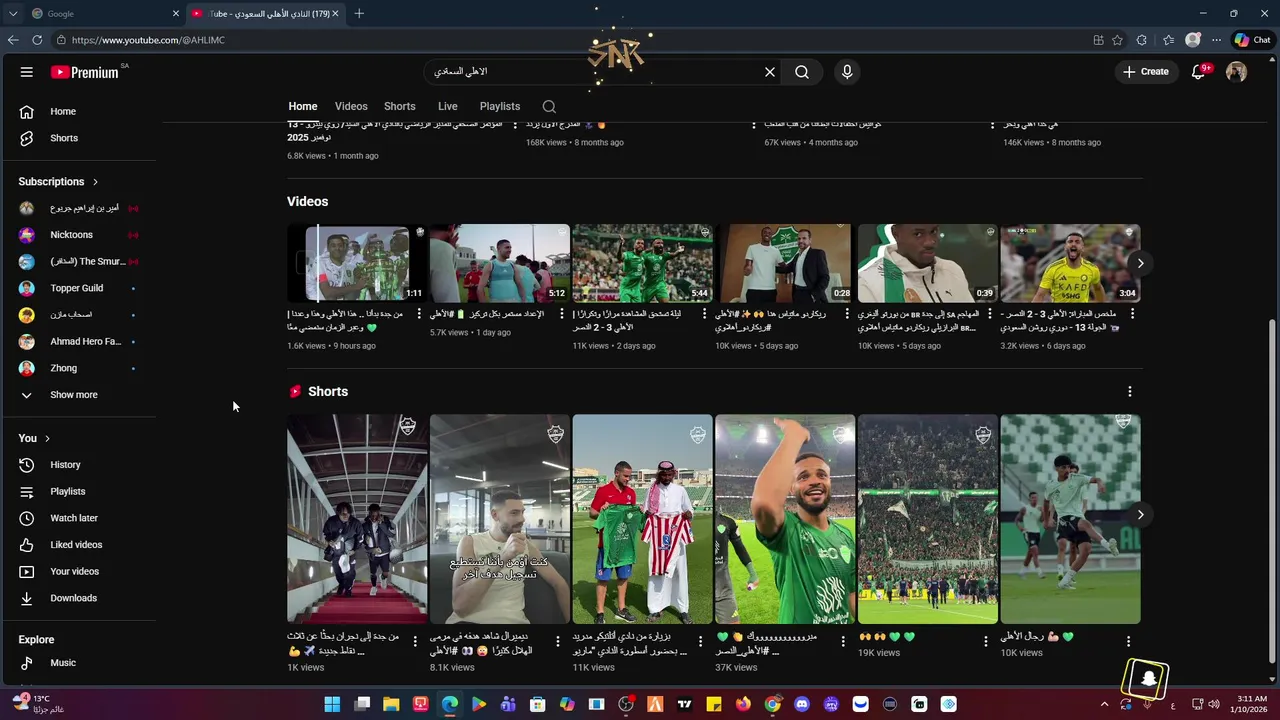Click the browser address bar URL

148,40
